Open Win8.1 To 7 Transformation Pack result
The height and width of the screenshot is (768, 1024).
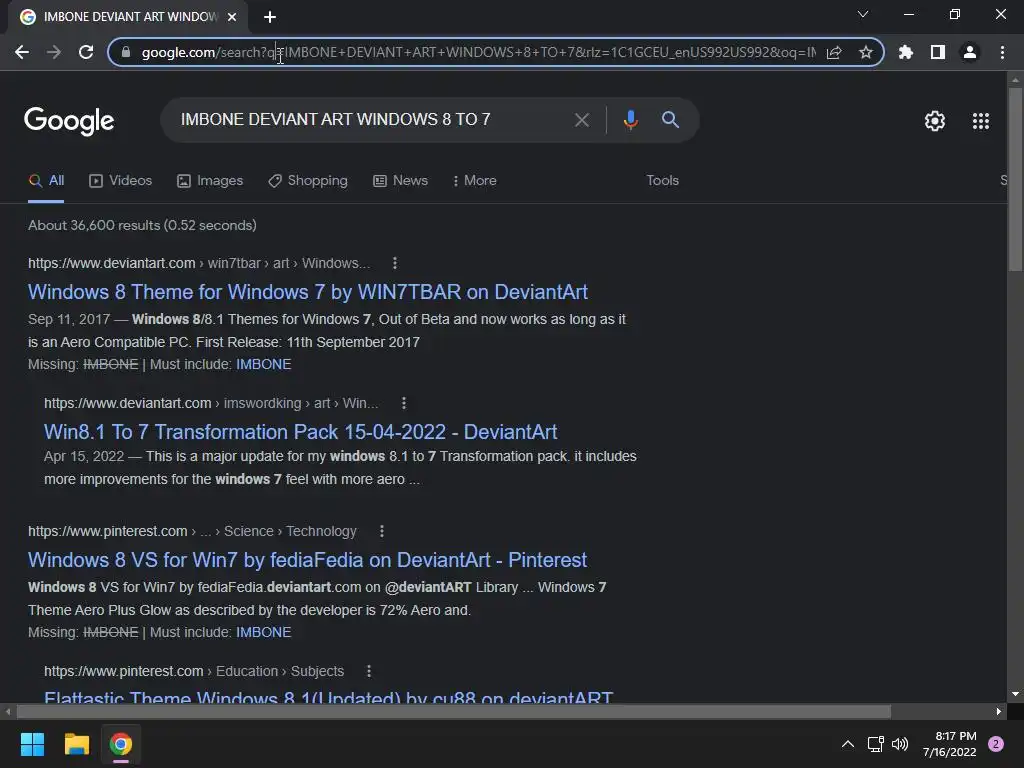[x=300, y=432]
